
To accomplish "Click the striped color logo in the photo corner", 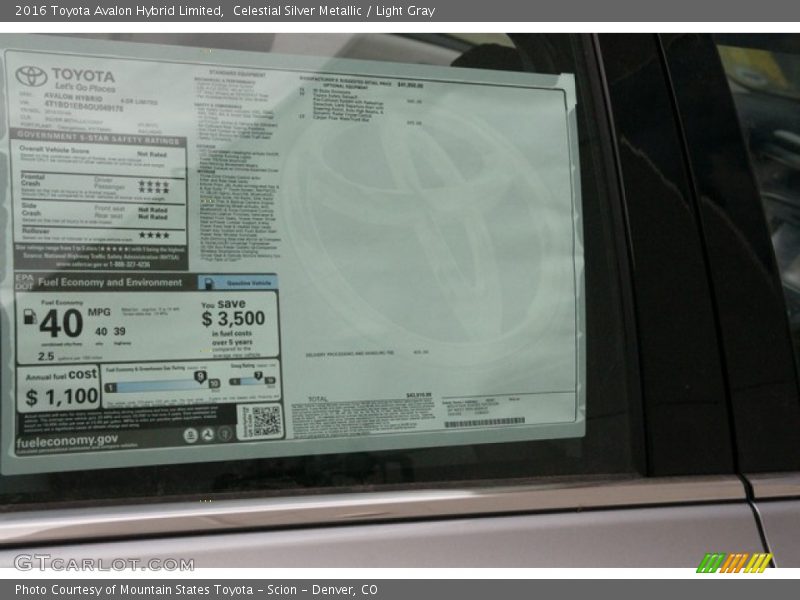I will (734, 563).
